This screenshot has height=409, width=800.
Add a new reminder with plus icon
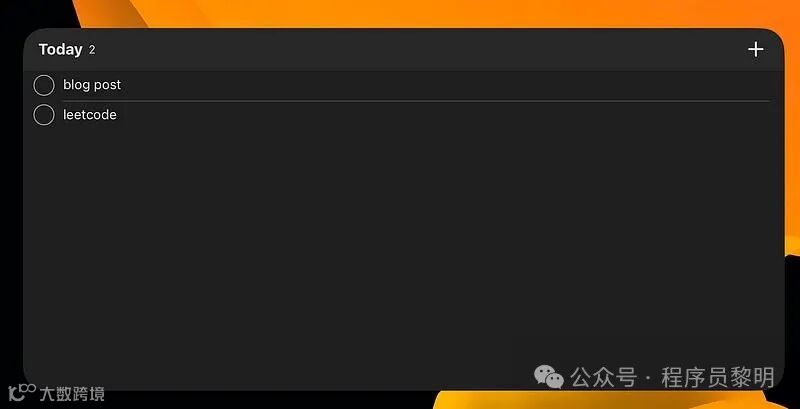(x=755, y=49)
